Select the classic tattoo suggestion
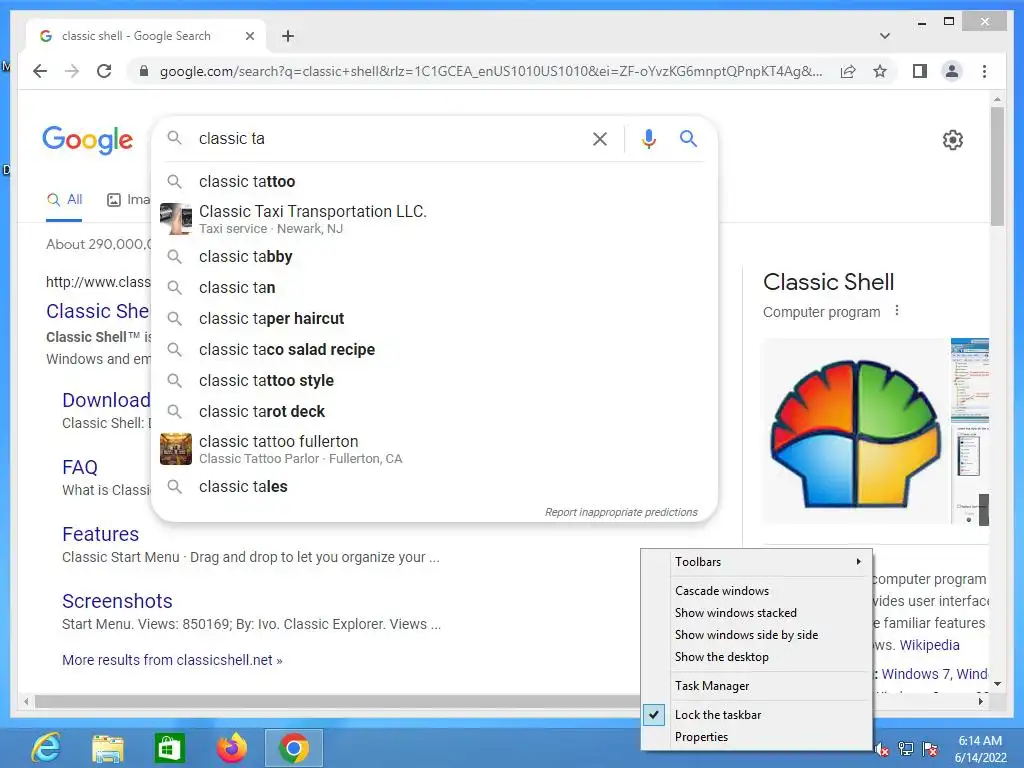Viewport: 1024px width, 768px height. click(x=434, y=182)
